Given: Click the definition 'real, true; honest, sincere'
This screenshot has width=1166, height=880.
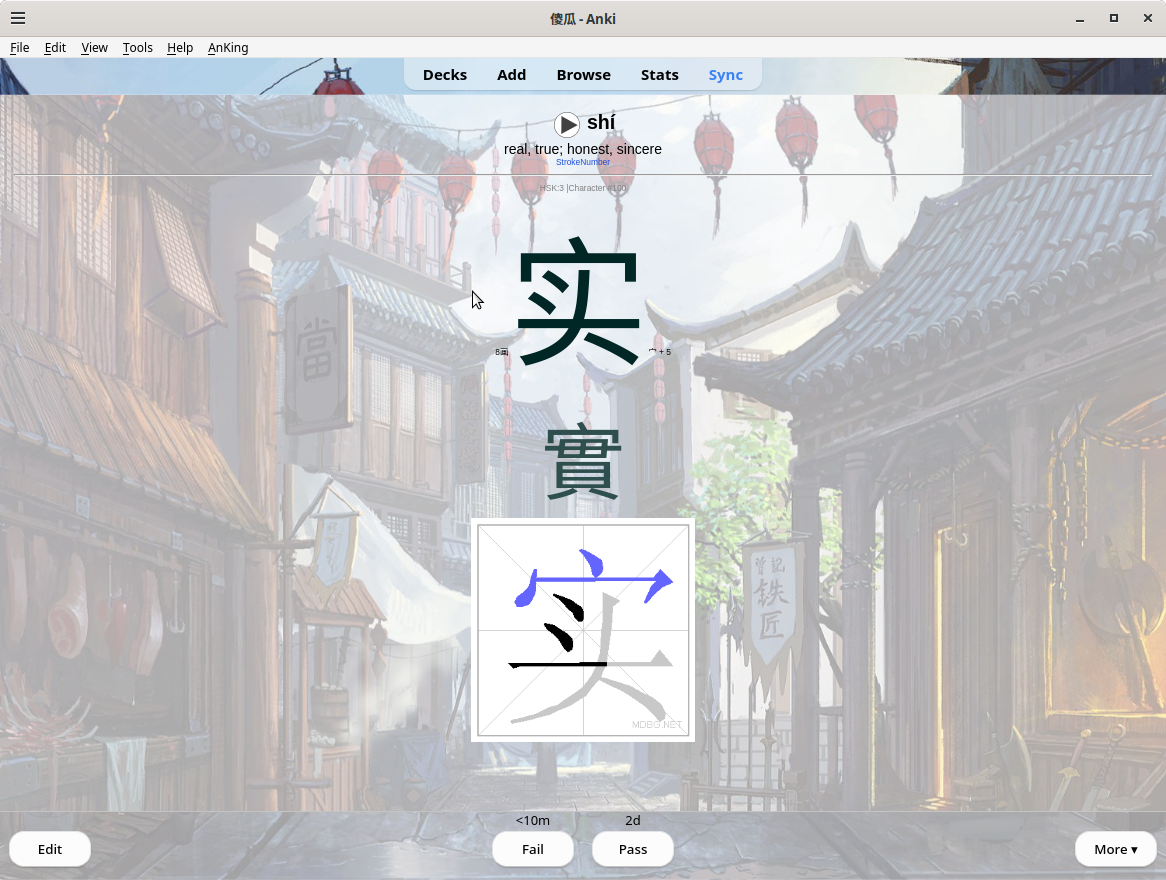Looking at the screenshot, I should click(583, 149).
